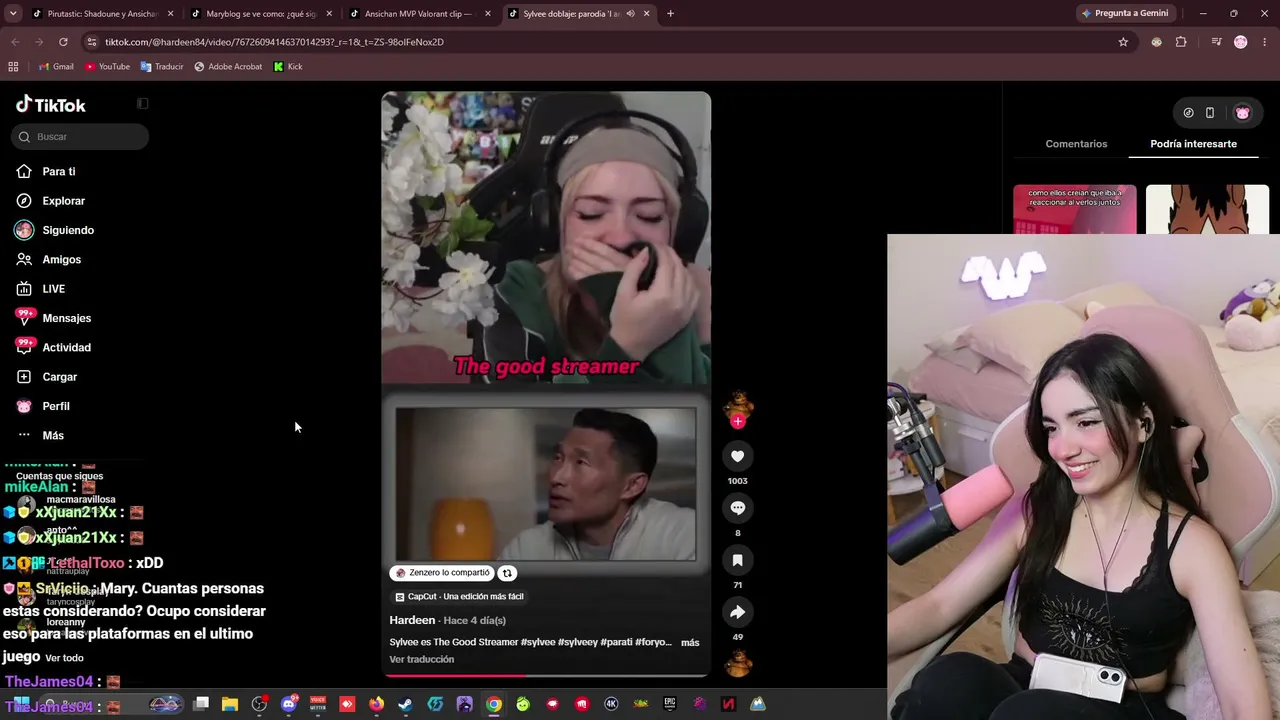This screenshot has height=720, width=1280.
Task: Open the Traducir bookmark
Action: point(162,67)
